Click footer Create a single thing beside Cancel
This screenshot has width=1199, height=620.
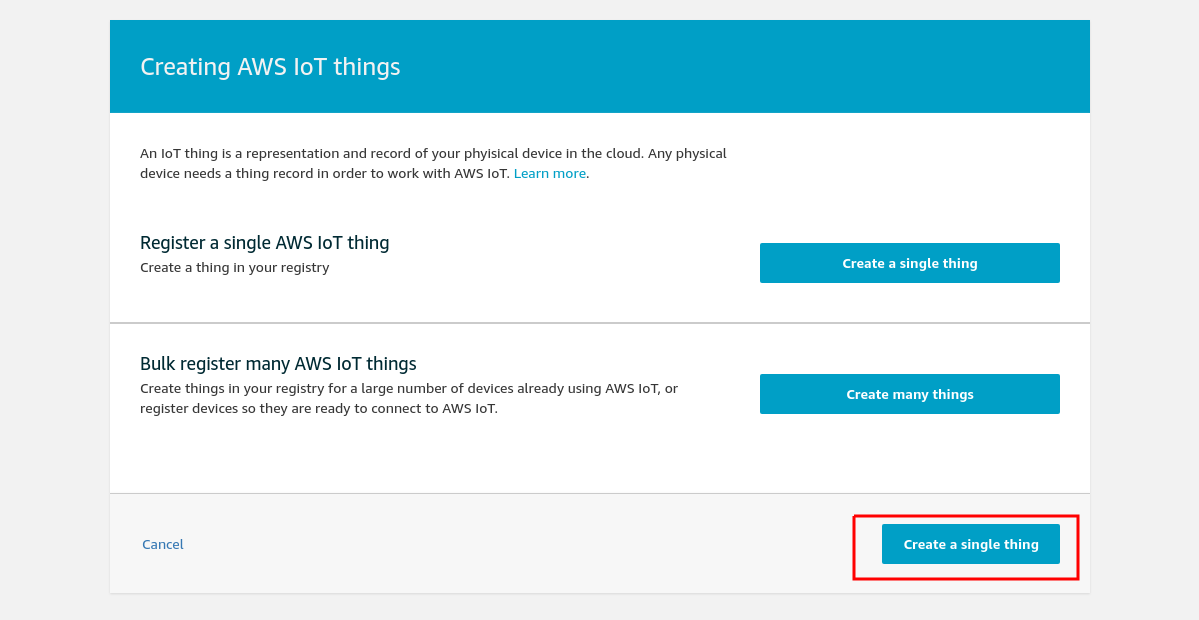970,544
